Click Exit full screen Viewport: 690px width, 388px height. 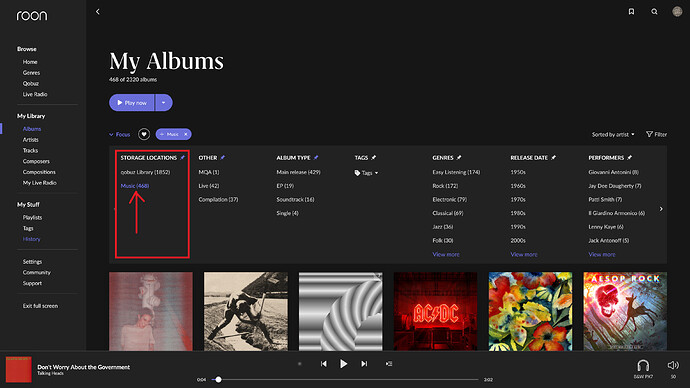[40, 306]
